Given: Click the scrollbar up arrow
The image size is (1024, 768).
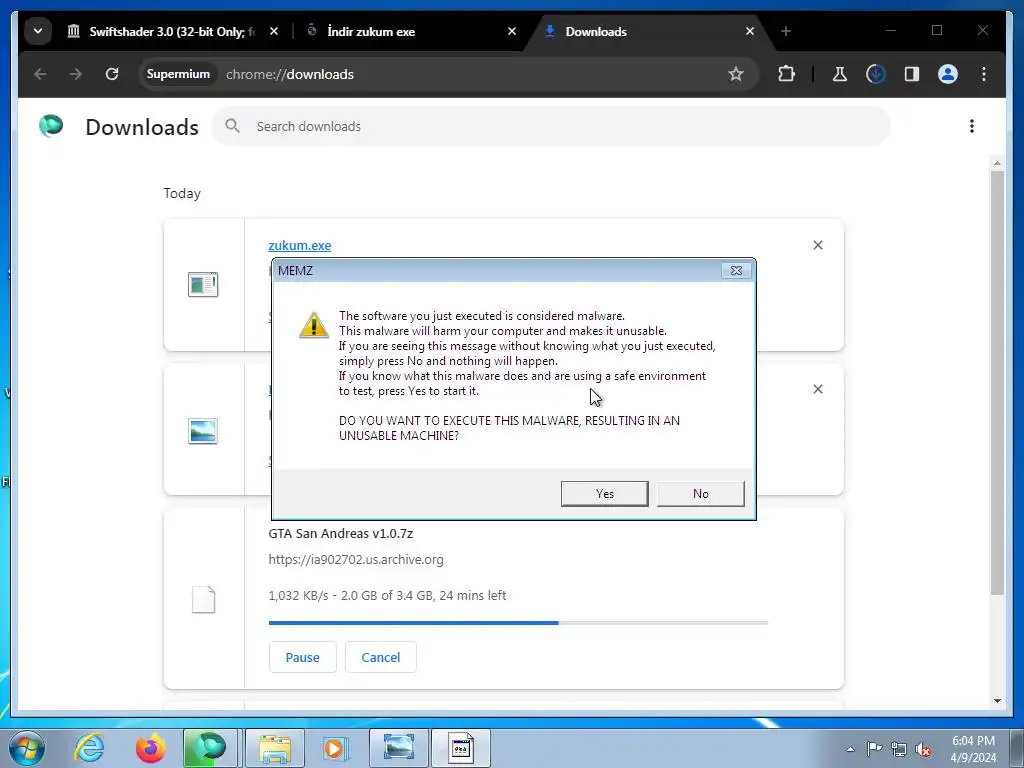Looking at the screenshot, I should point(997,163).
